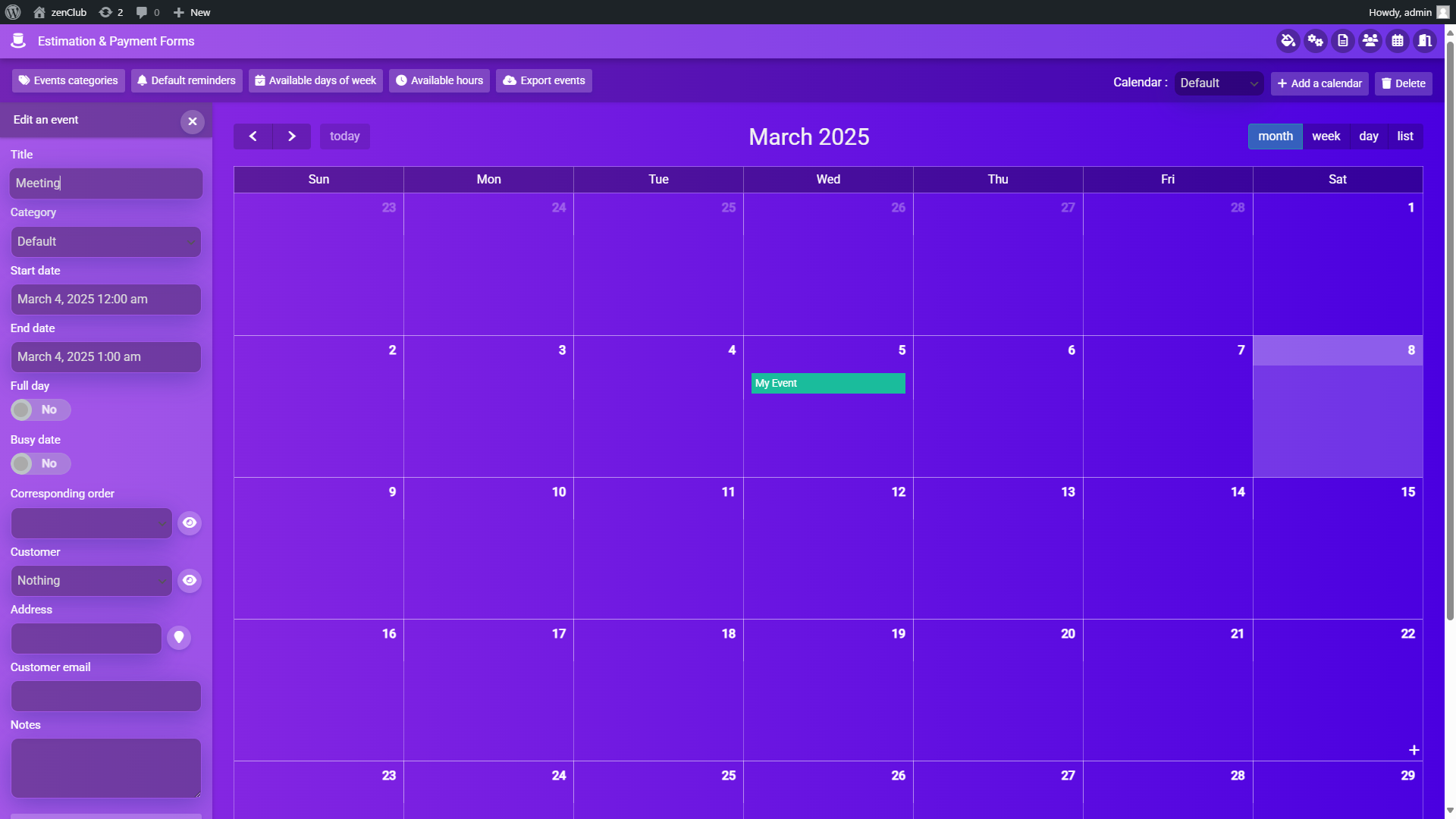Click the plugin hat logo in header

point(18,41)
